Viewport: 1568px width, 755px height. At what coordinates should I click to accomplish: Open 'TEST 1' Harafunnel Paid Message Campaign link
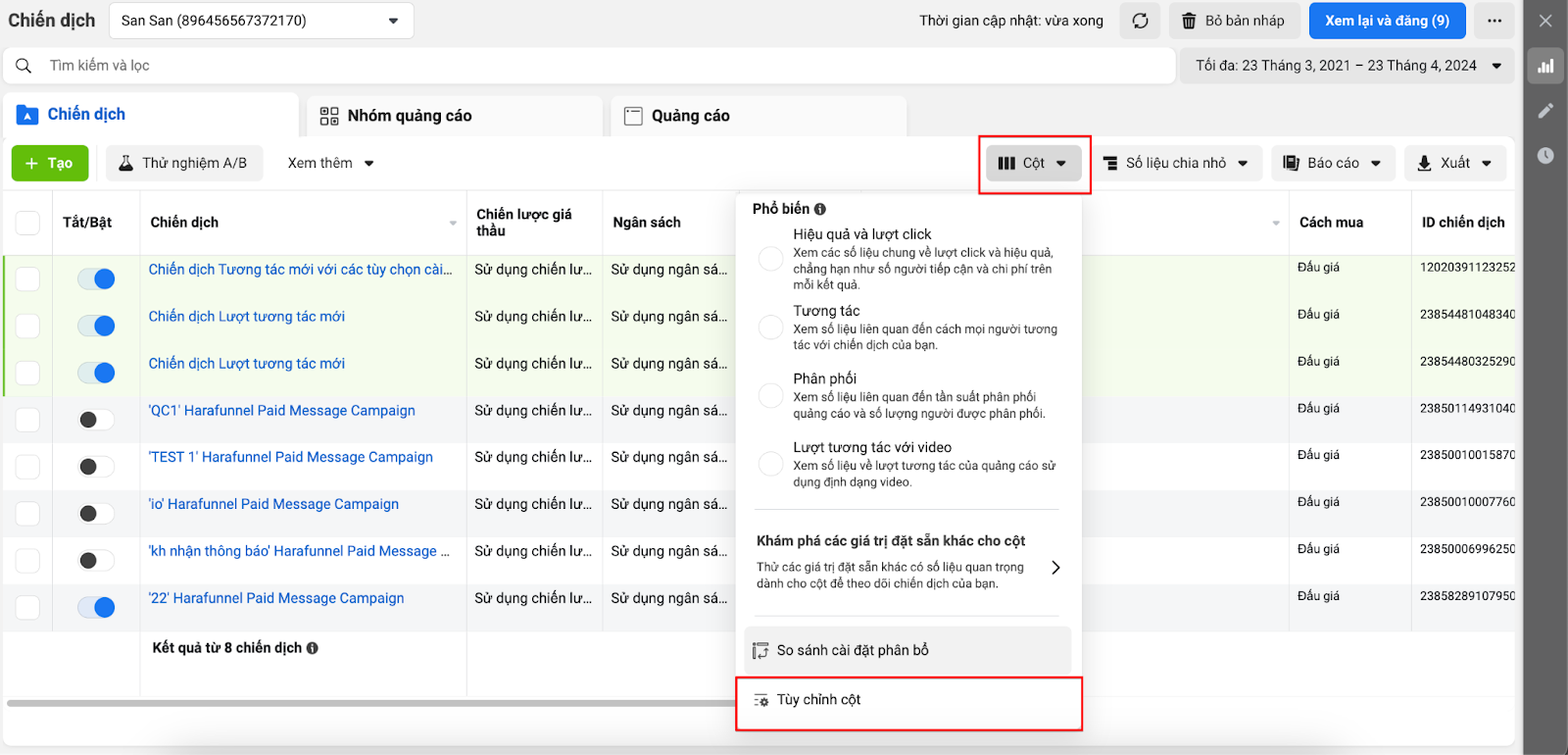tap(291, 457)
